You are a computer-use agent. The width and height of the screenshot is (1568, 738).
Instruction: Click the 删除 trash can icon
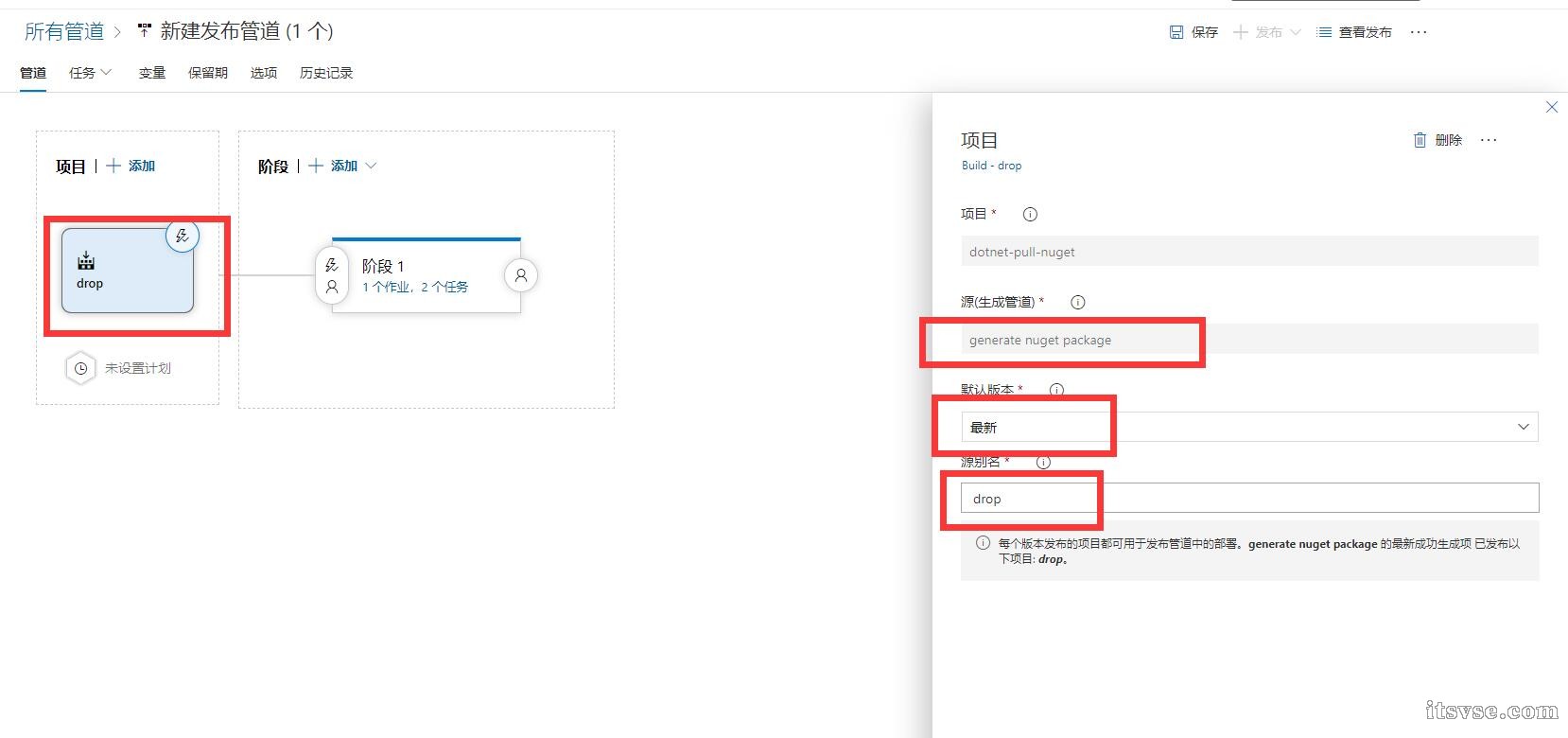(x=1420, y=140)
